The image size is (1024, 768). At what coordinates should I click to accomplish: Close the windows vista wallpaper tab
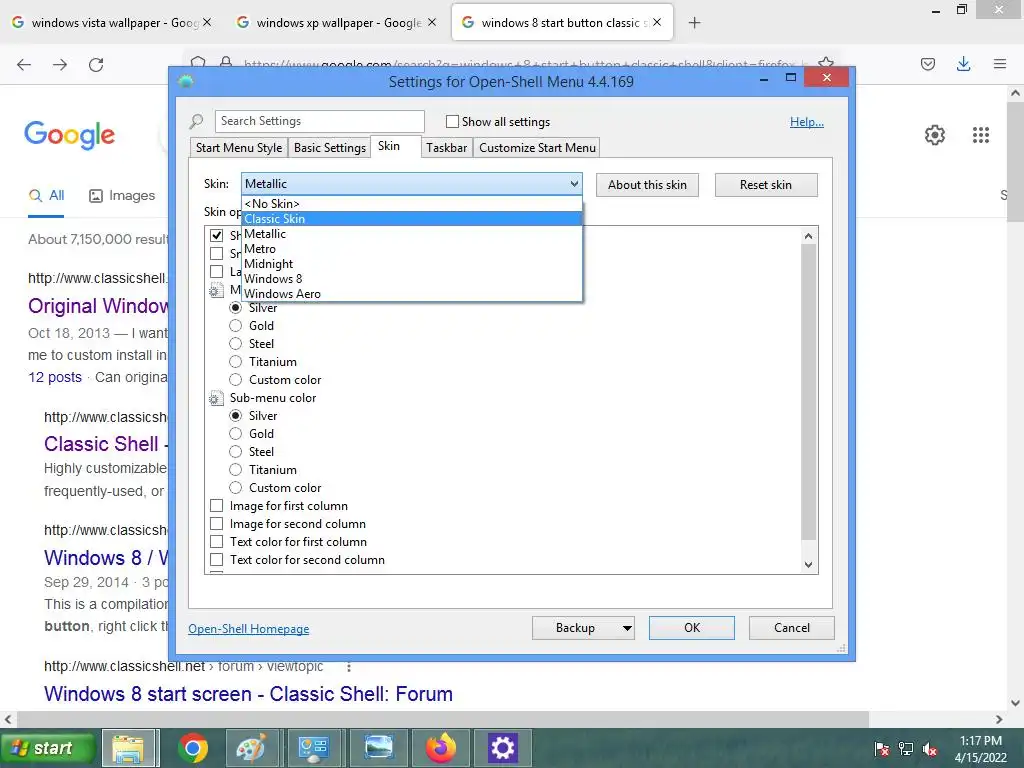pyautogui.click(x=207, y=22)
